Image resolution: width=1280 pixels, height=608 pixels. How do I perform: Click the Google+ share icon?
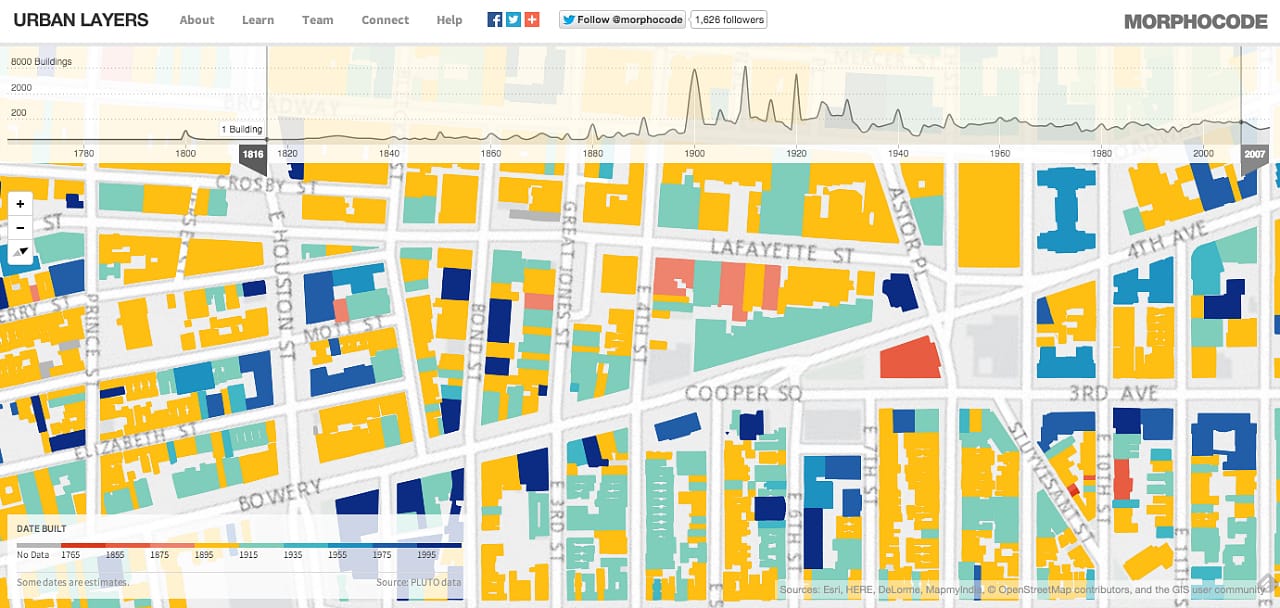click(x=531, y=18)
